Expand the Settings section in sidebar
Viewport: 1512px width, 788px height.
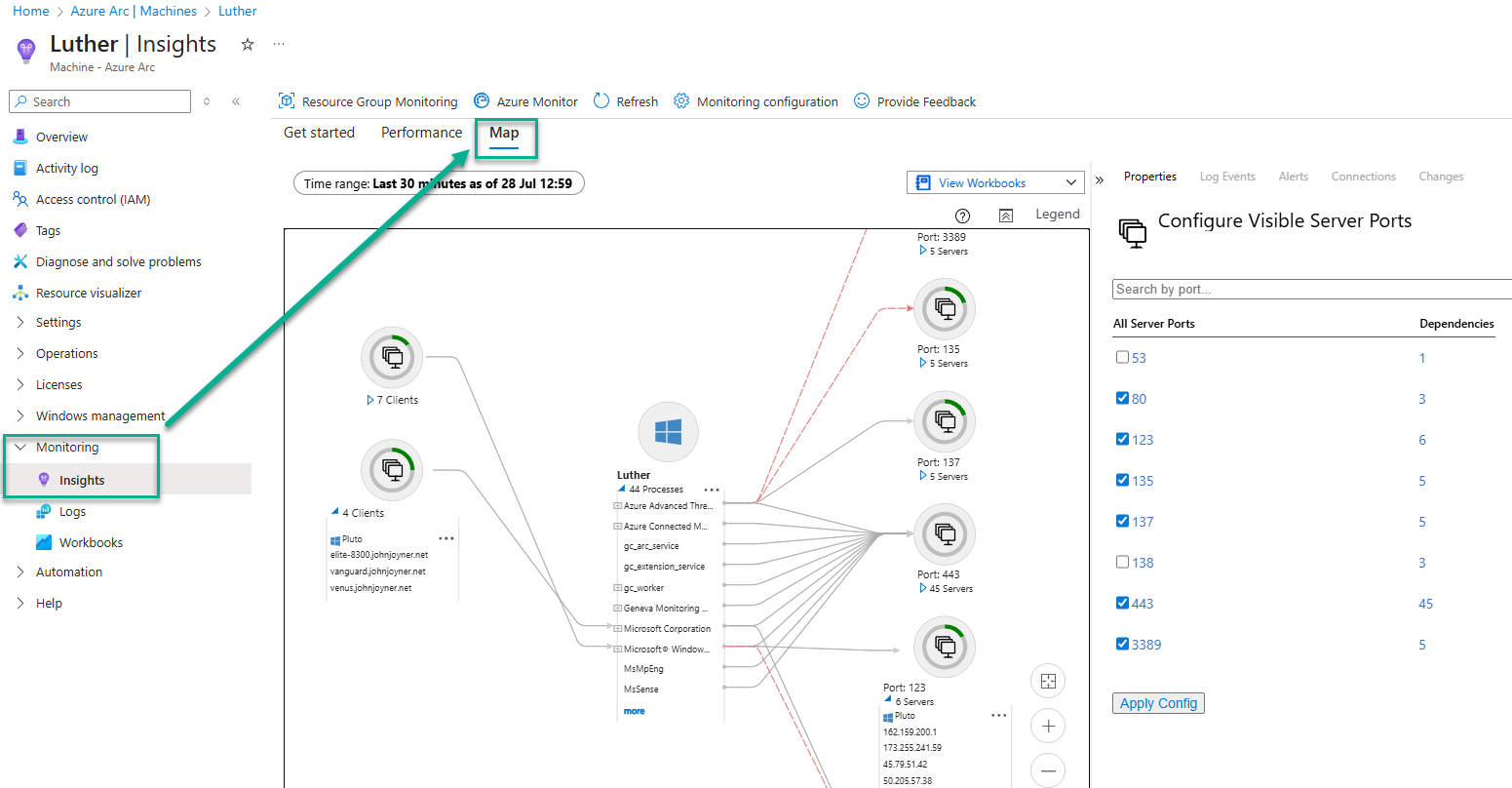[58, 322]
